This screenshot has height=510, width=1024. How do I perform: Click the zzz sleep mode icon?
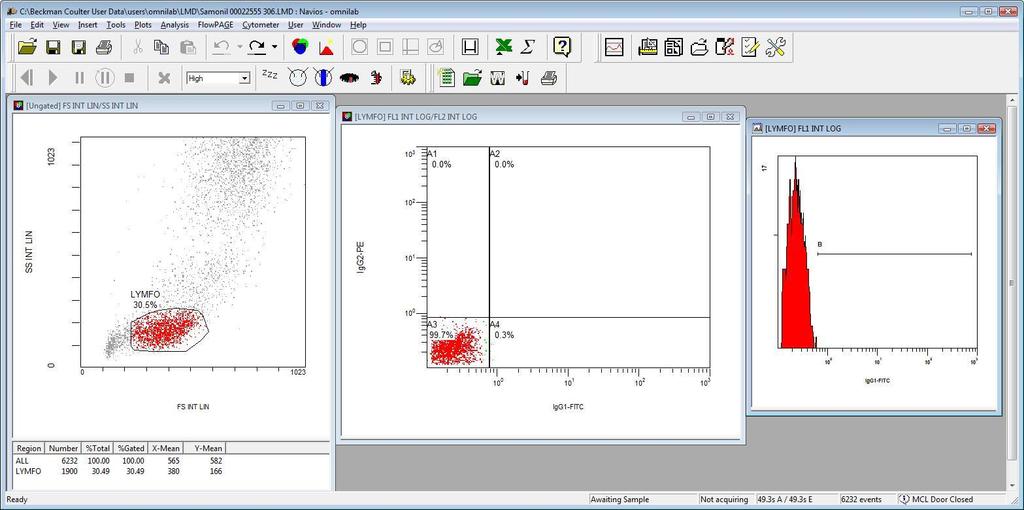click(270, 75)
